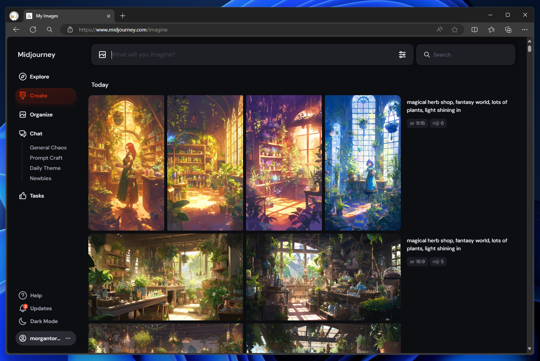Focus the 'What will you imagine?' prompt field
Viewport: 540px width, 361px height.
tap(253, 54)
